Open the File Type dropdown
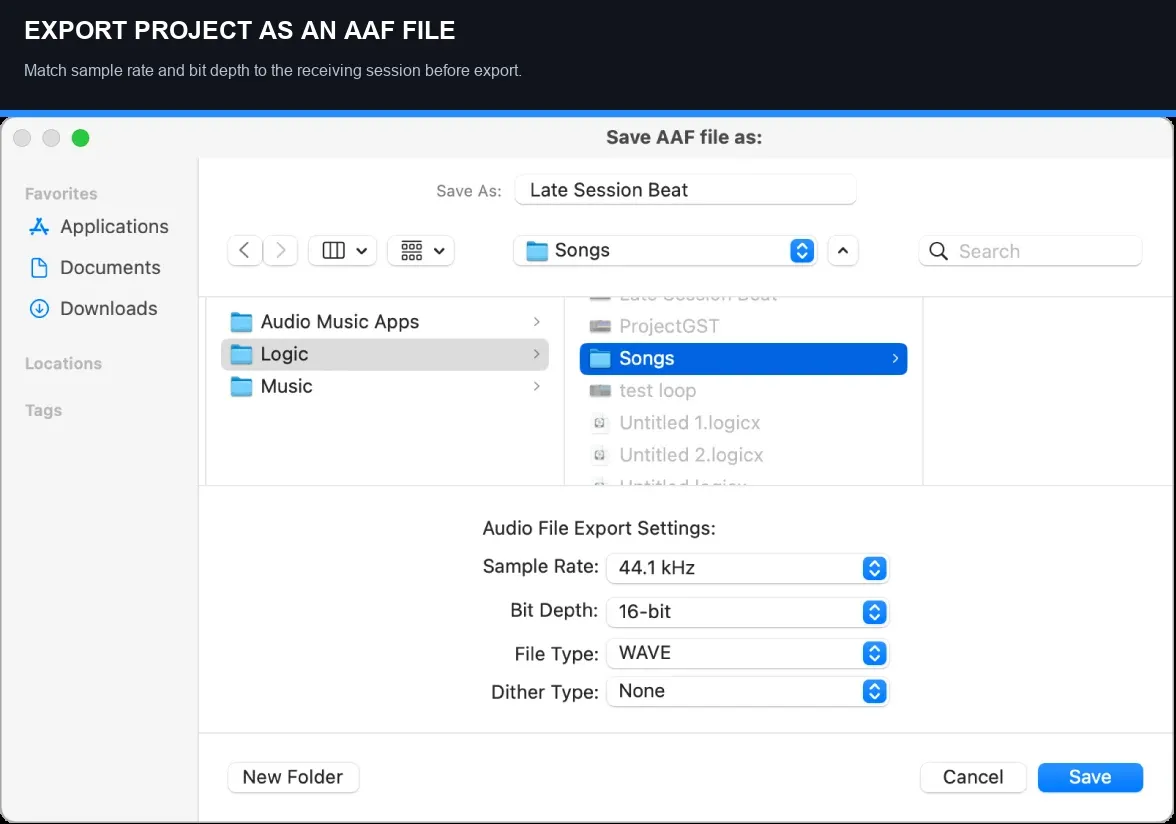 point(747,653)
